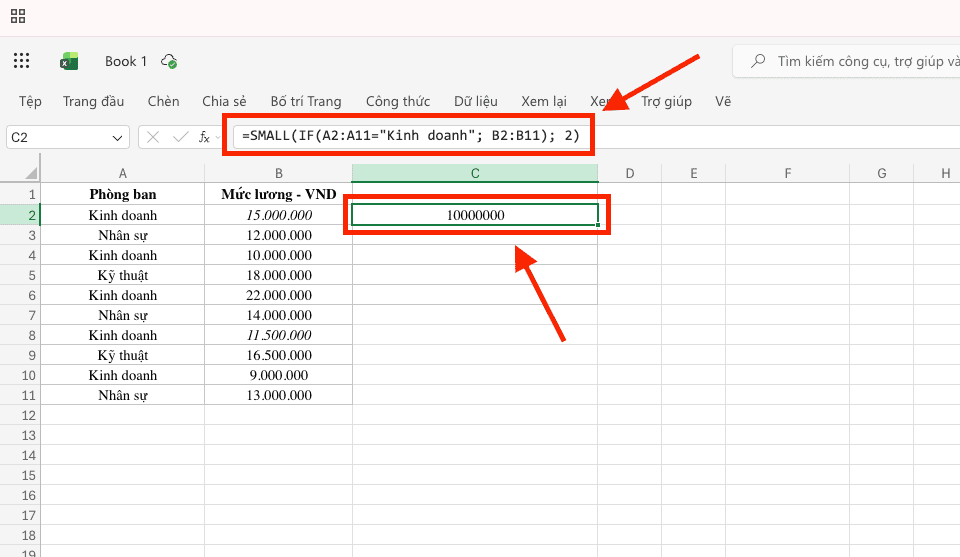960x557 pixels.
Task: Open Insert Function fx button
Action: 204,137
